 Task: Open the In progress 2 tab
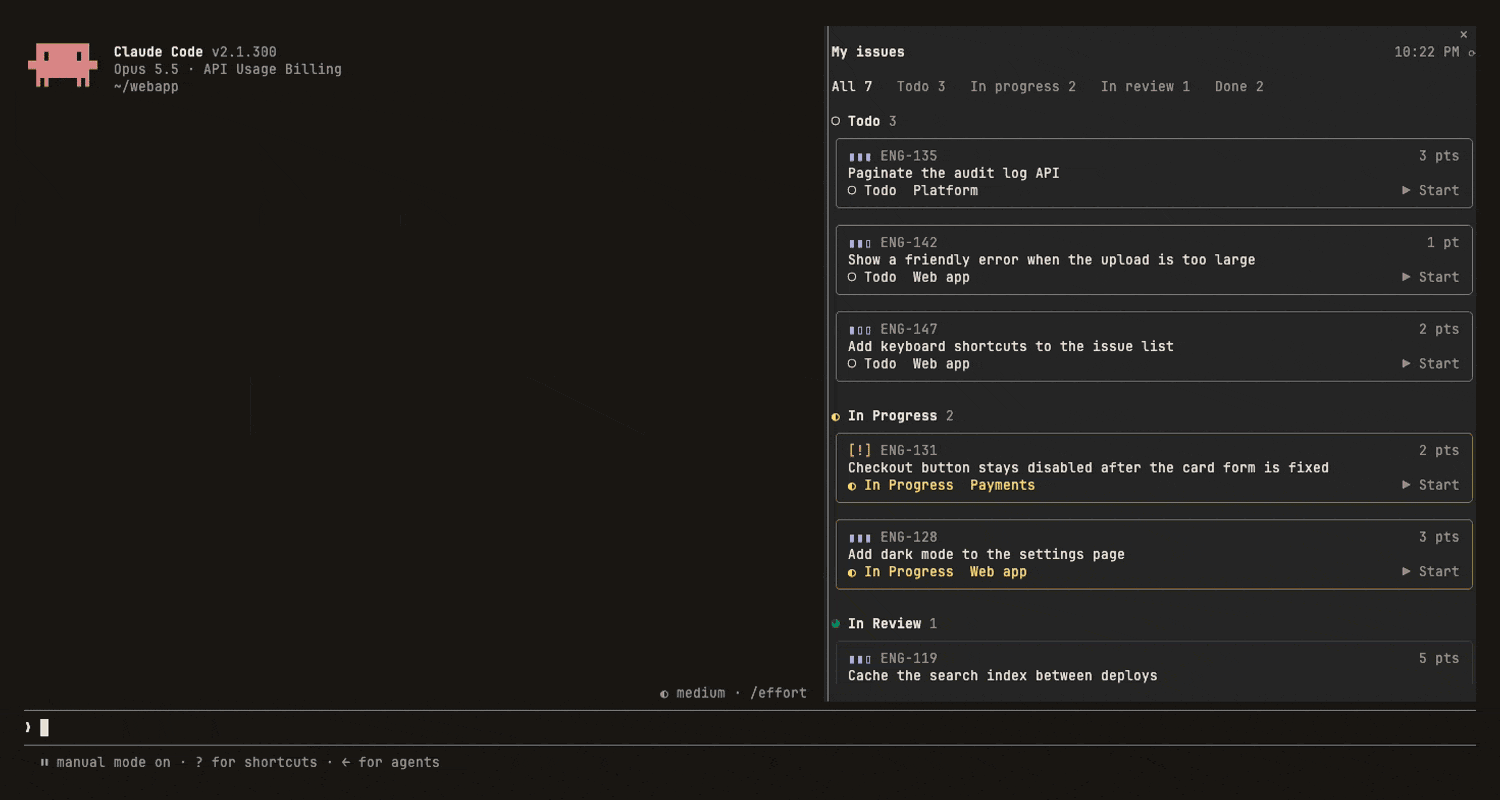coord(1023,87)
